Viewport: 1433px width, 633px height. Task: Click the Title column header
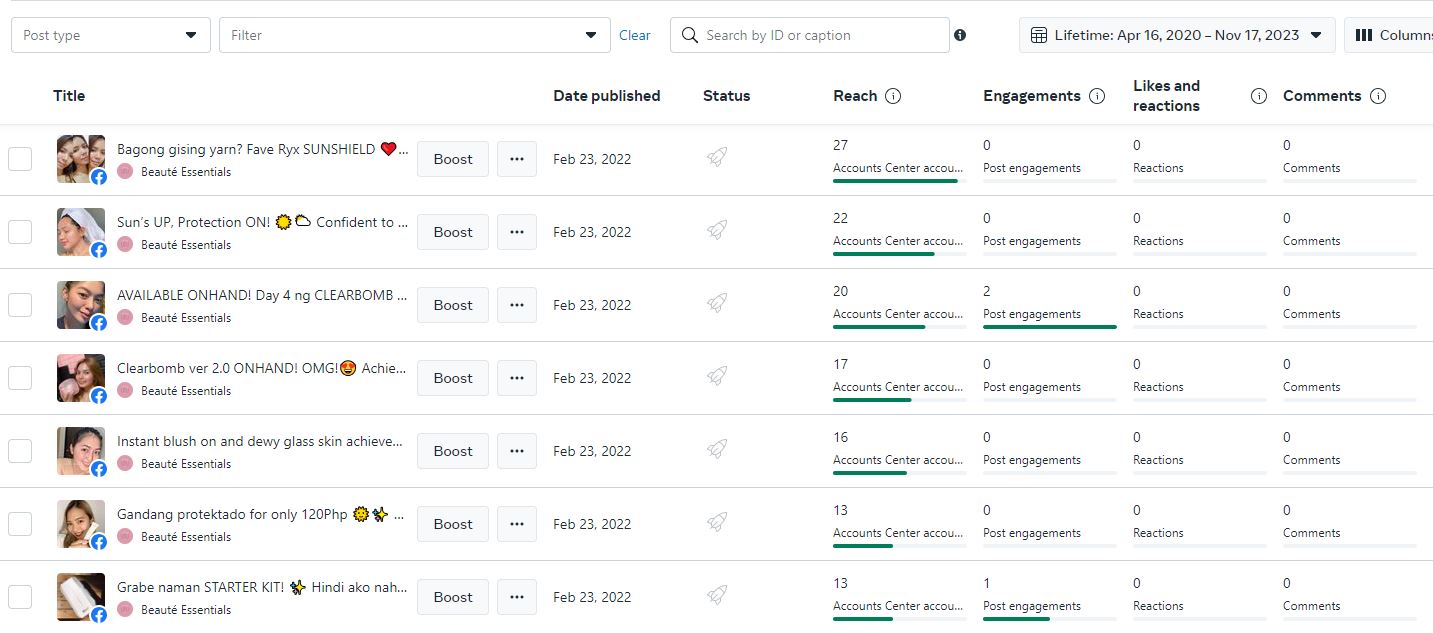(x=69, y=96)
